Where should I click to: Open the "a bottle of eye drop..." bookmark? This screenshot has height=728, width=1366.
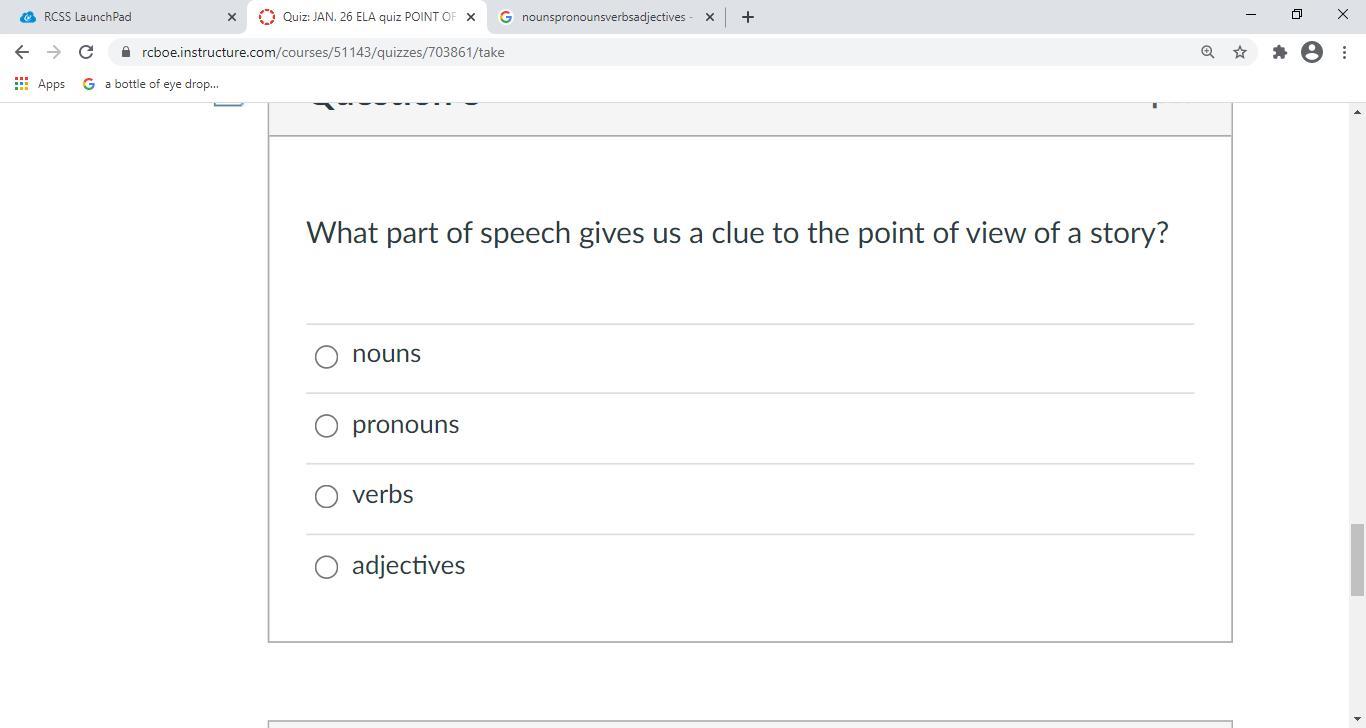[x=151, y=84]
